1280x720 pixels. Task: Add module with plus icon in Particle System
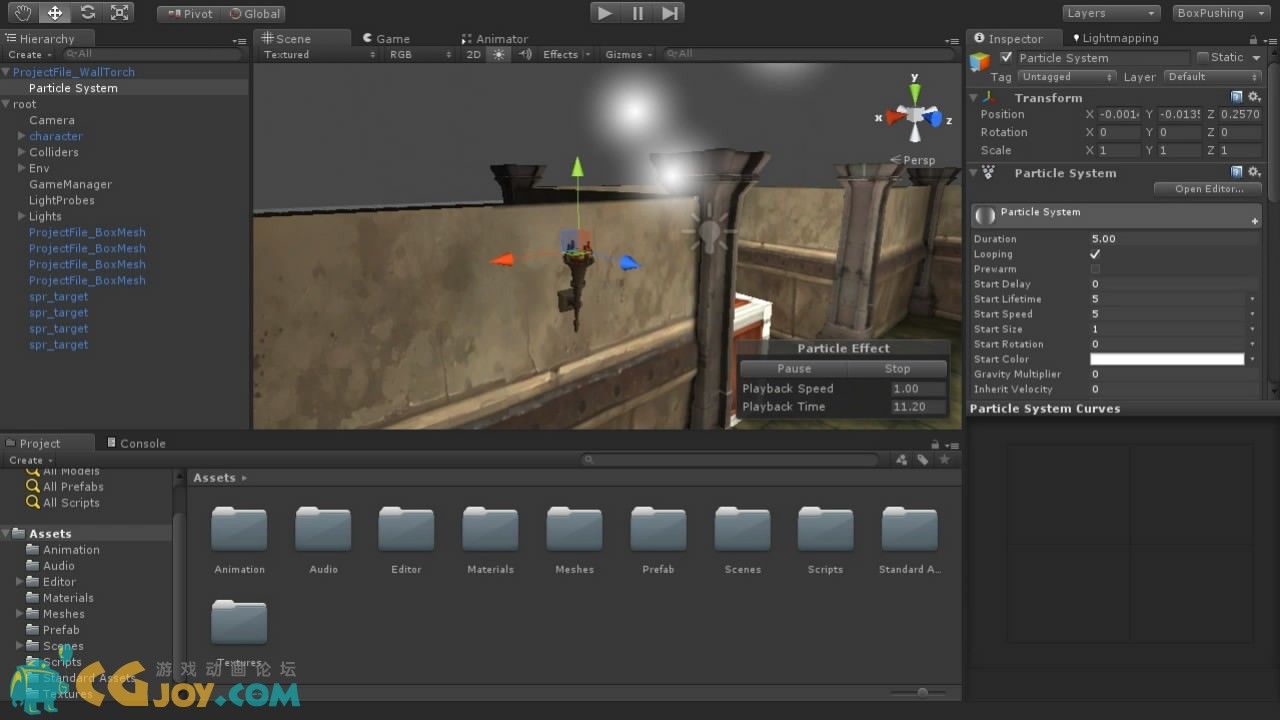point(1254,221)
